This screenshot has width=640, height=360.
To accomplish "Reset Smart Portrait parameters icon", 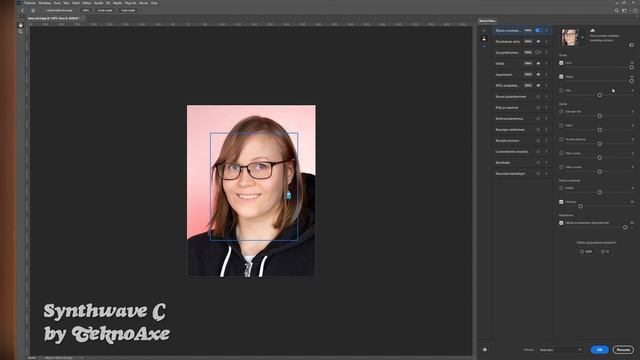I will click(631, 45).
